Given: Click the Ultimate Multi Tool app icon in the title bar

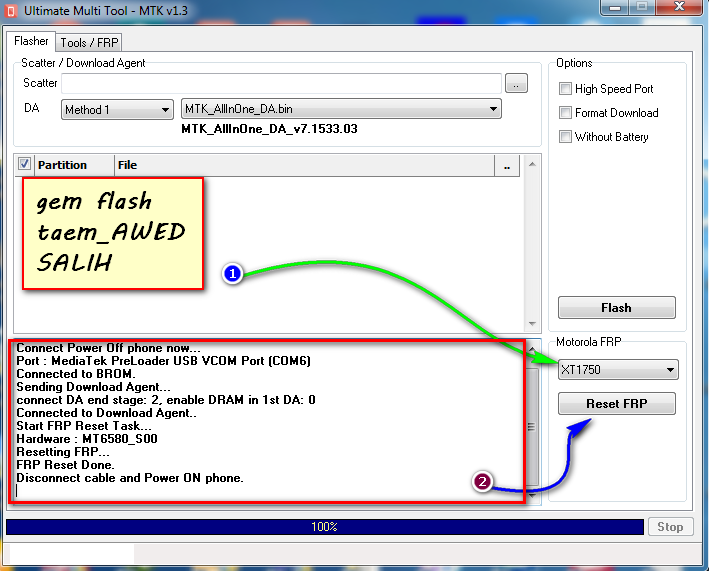Looking at the screenshot, I should pos(11,11).
